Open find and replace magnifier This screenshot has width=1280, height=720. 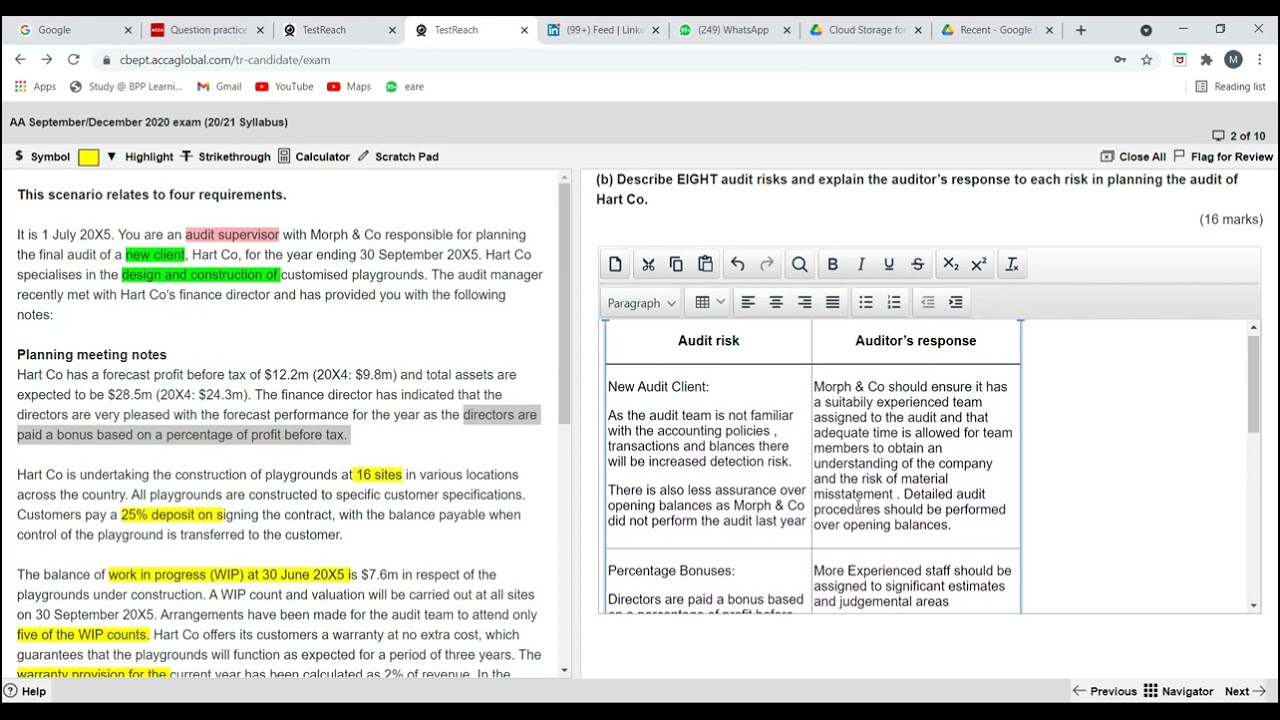pos(799,264)
